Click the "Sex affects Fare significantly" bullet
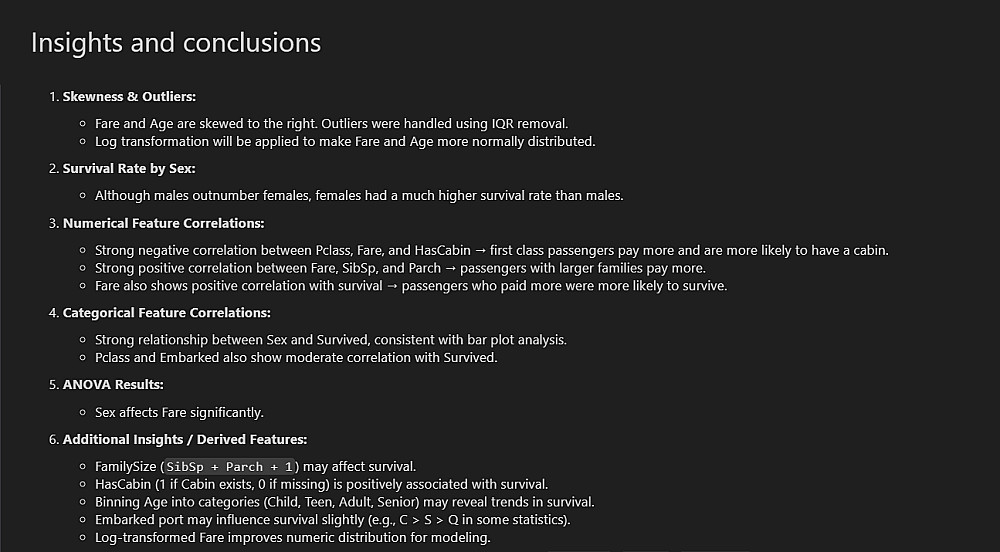This screenshot has width=1000, height=552. point(179,412)
